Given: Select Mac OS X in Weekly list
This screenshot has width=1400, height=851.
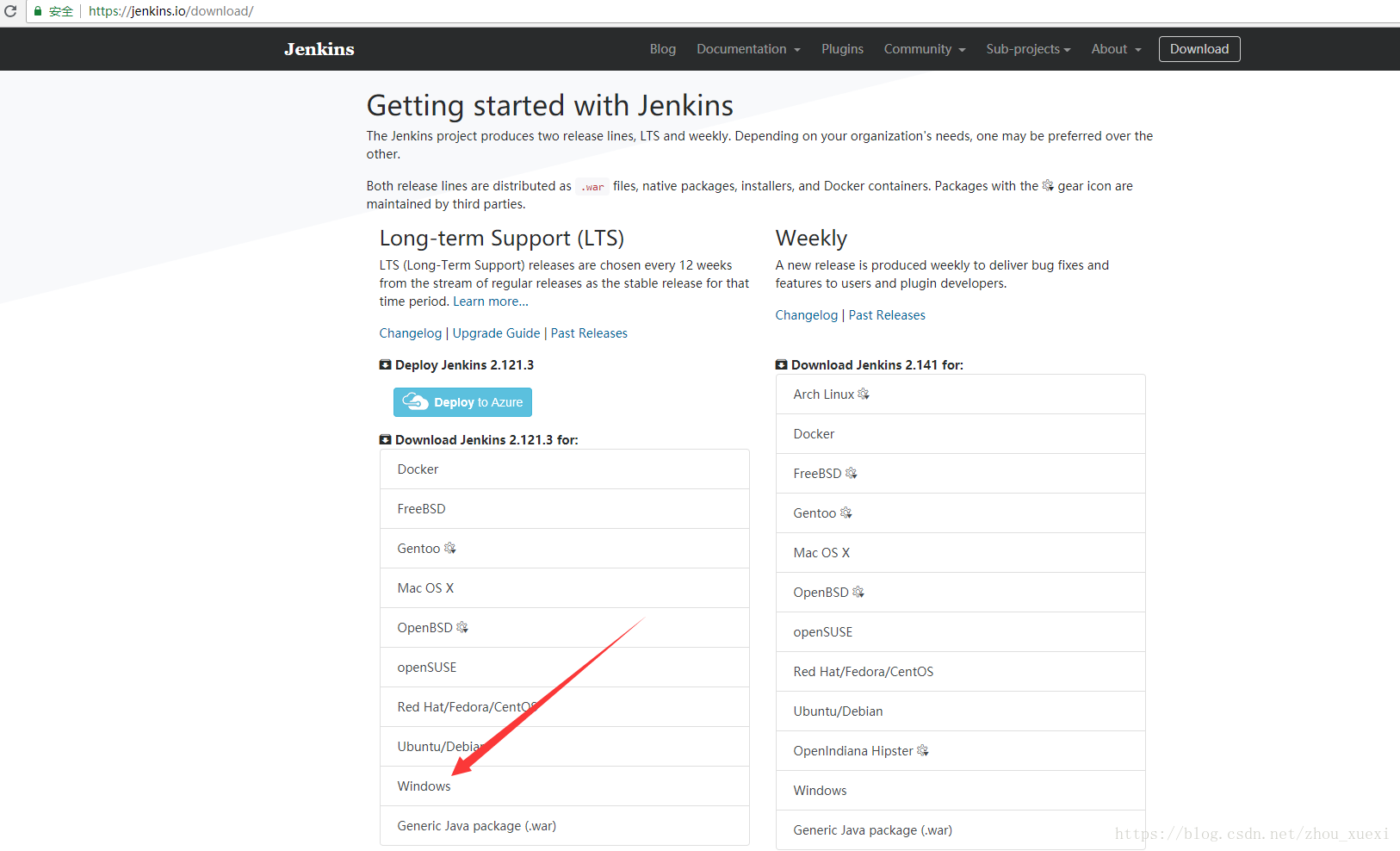Looking at the screenshot, I should (x=961, y=553).
